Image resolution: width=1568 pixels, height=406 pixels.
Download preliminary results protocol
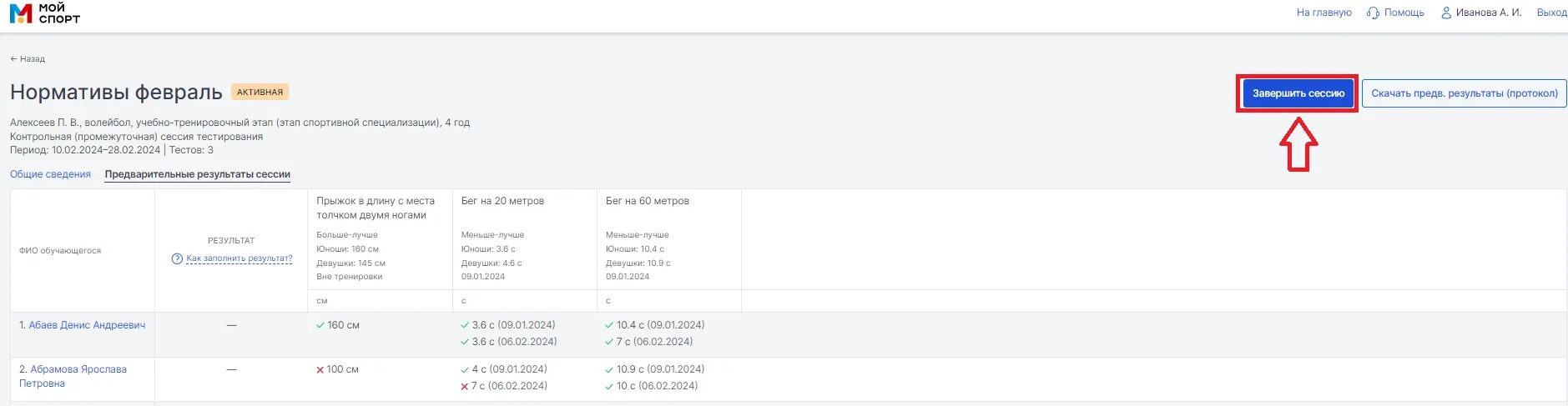(1464, 93)
